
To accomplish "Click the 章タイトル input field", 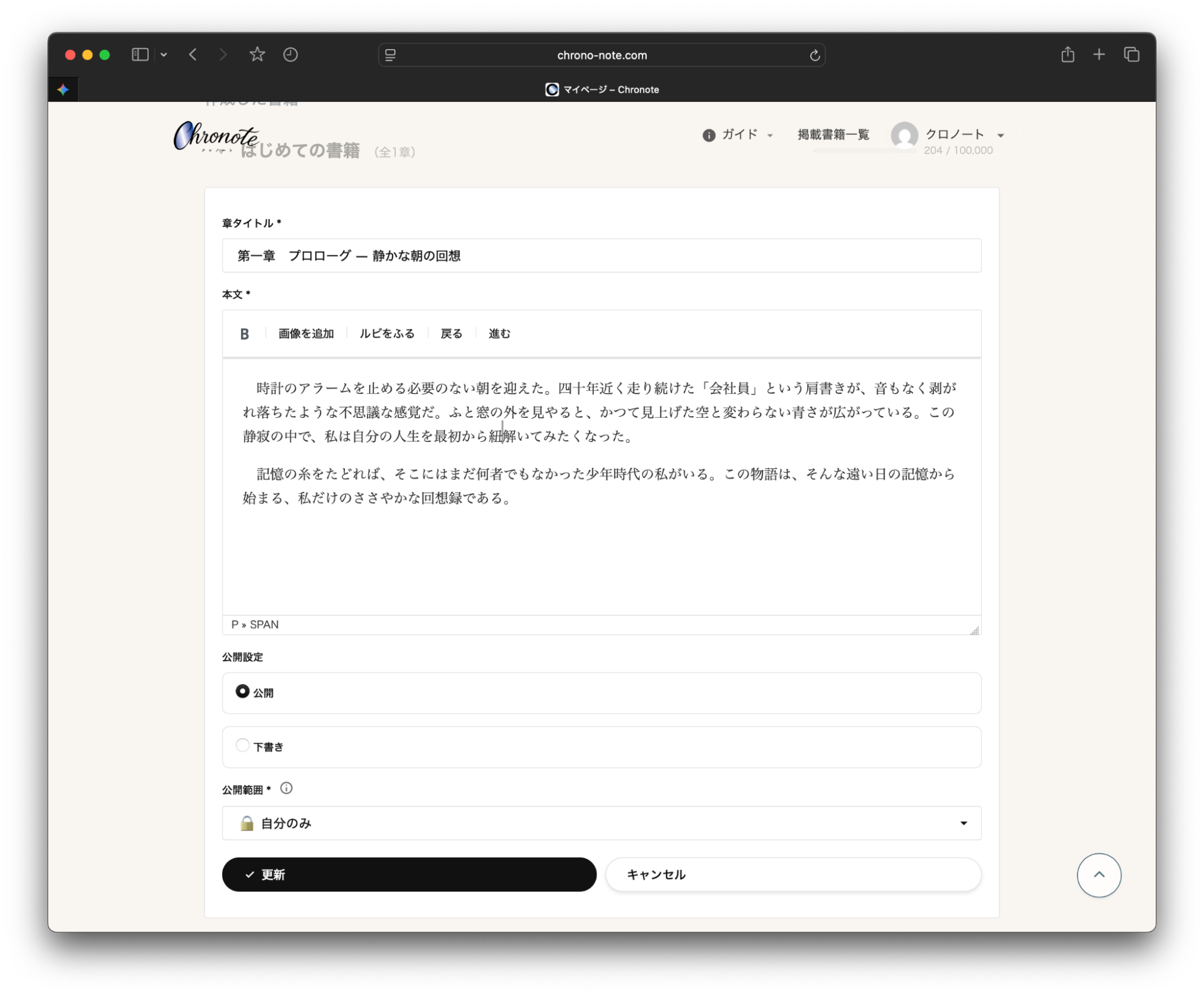I will 601,256.
